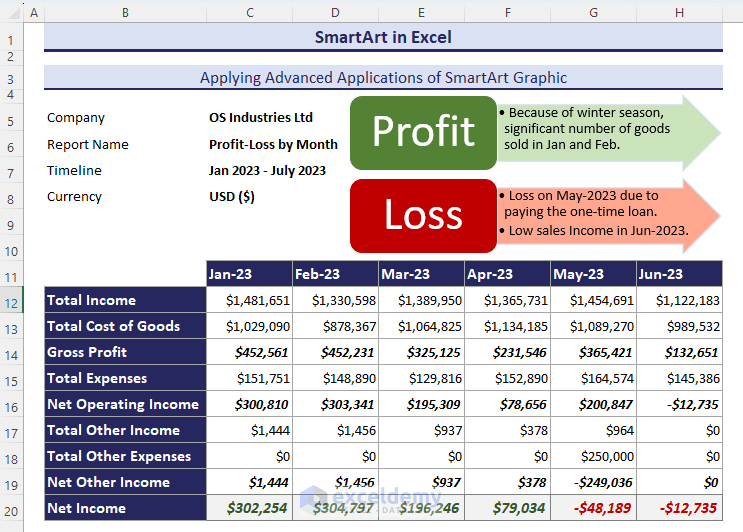Click the 'Currency' label cell
743x532 pixels.
[x=126, y=196]
